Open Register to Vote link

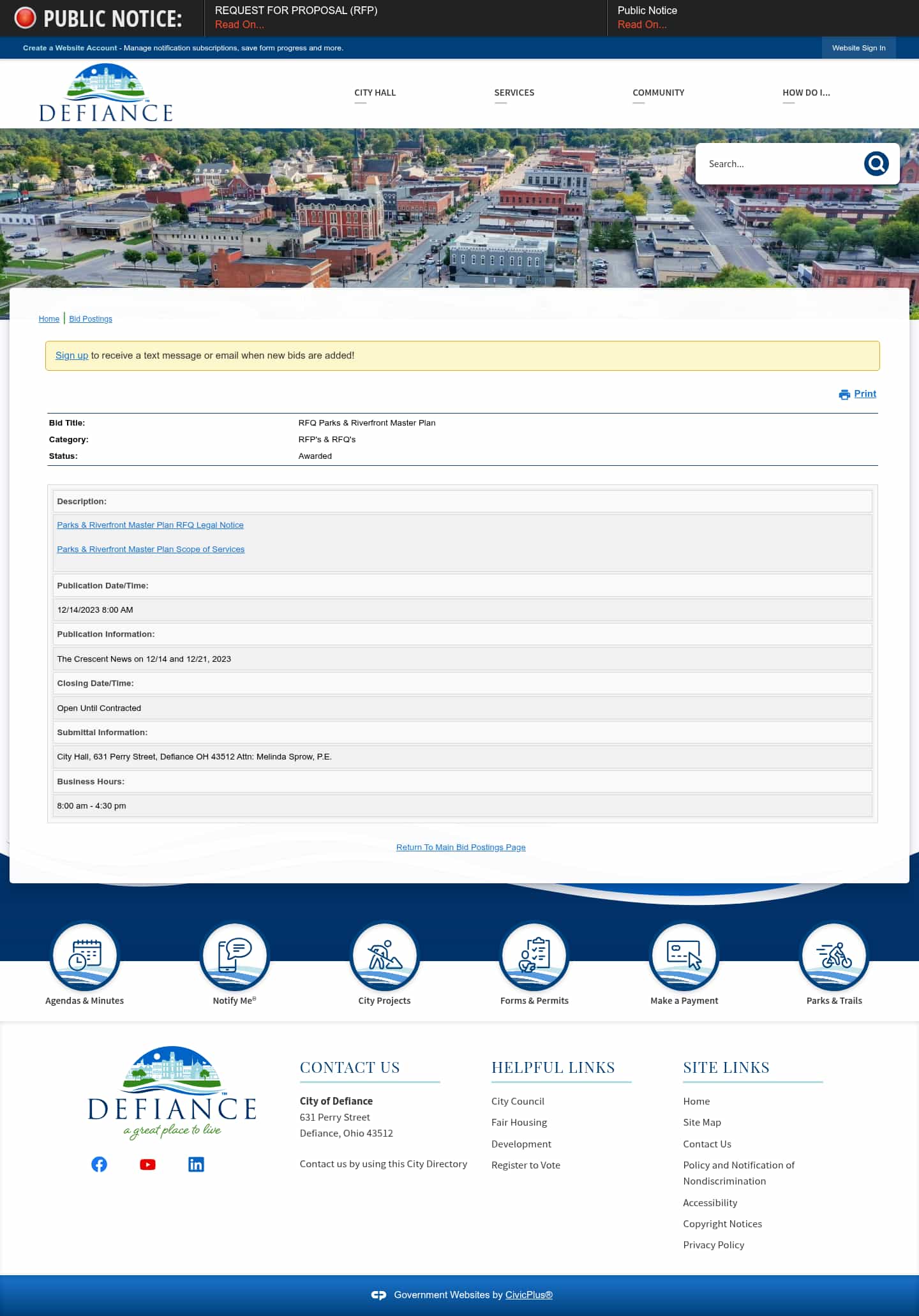pyautogui.click(x=526, y=1165)
